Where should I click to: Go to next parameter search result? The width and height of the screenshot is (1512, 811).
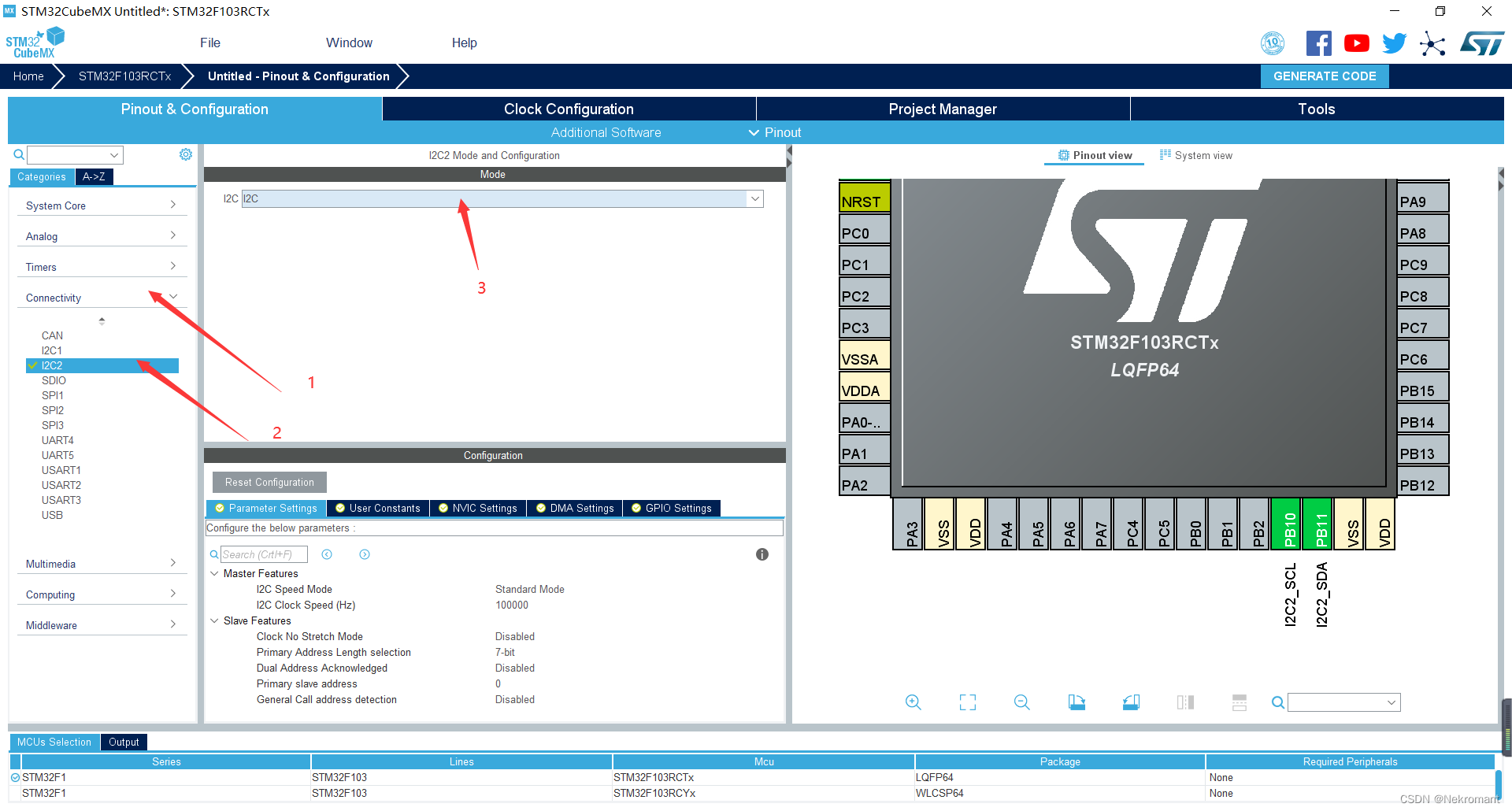[x=365, y=554]
